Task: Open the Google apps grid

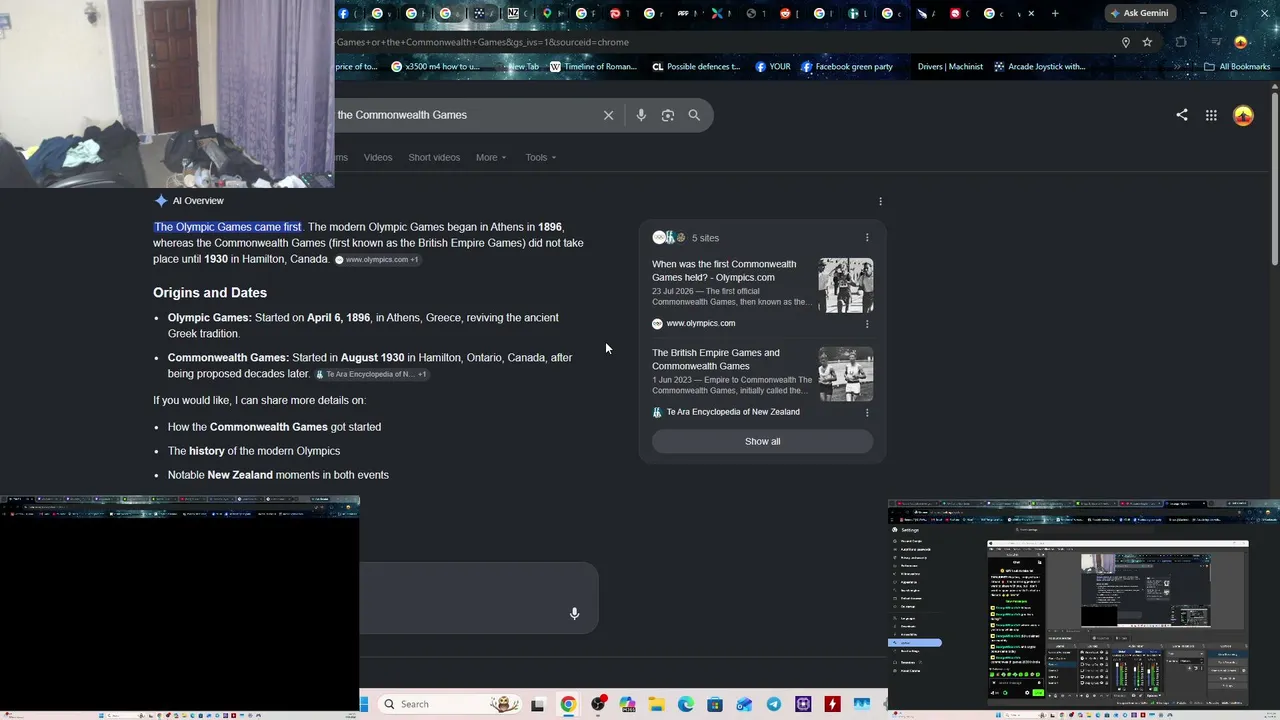Action: [1211, 115]
